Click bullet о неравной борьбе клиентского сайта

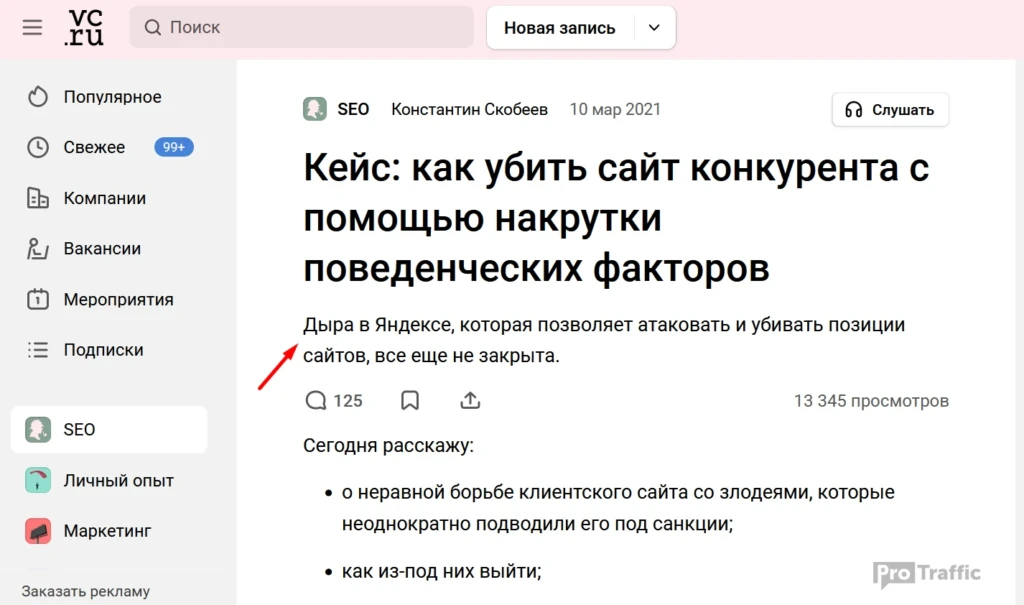(x=618, y=508)
